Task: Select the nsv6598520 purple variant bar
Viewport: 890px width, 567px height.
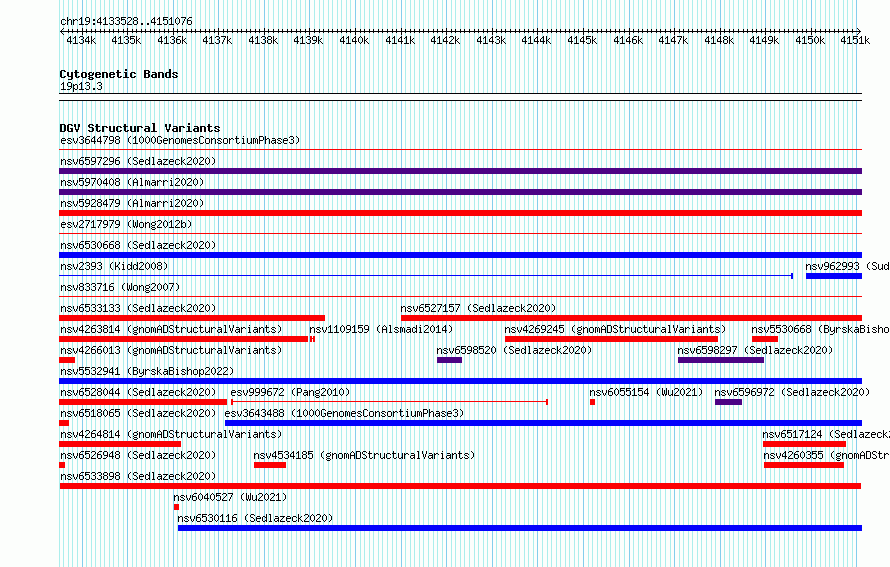Action: pyautogui.click(x=449, y=360)
